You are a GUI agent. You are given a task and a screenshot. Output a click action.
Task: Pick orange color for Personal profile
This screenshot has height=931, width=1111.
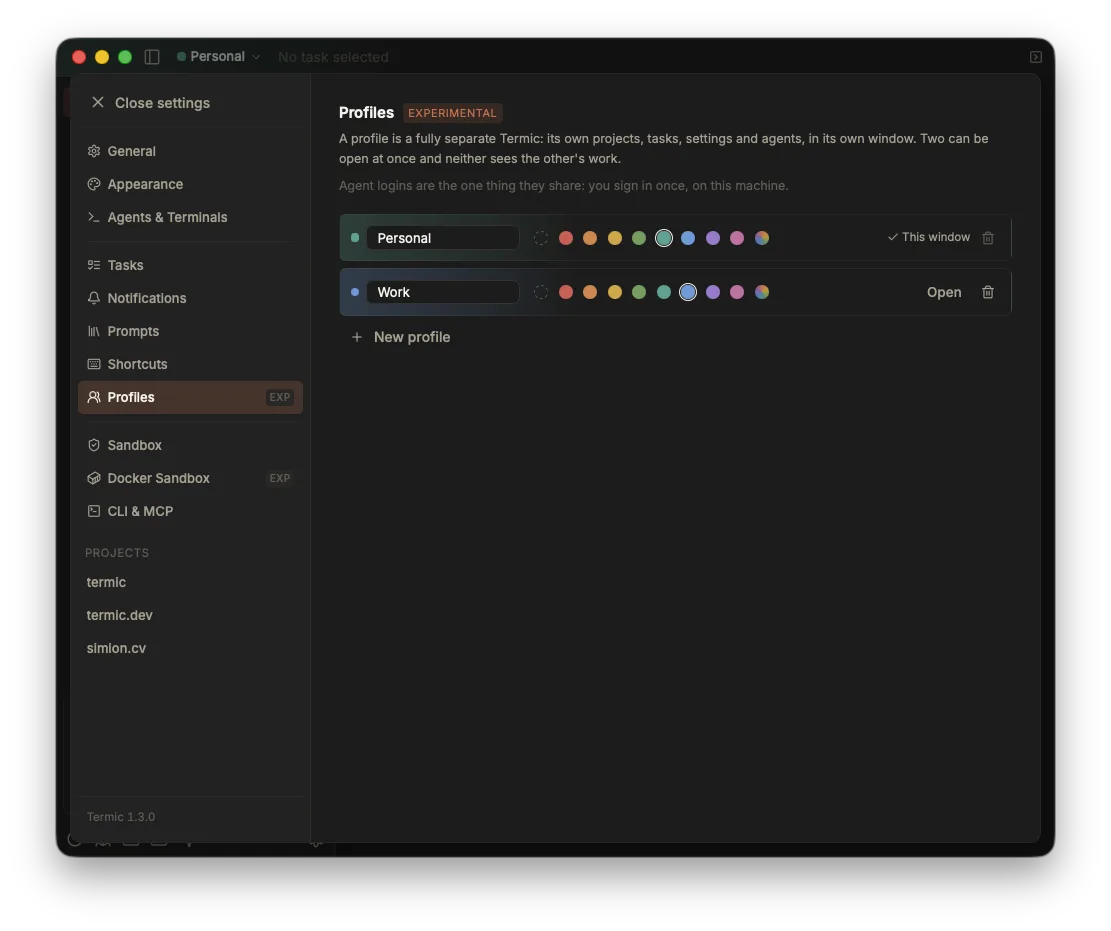point(590,238)
